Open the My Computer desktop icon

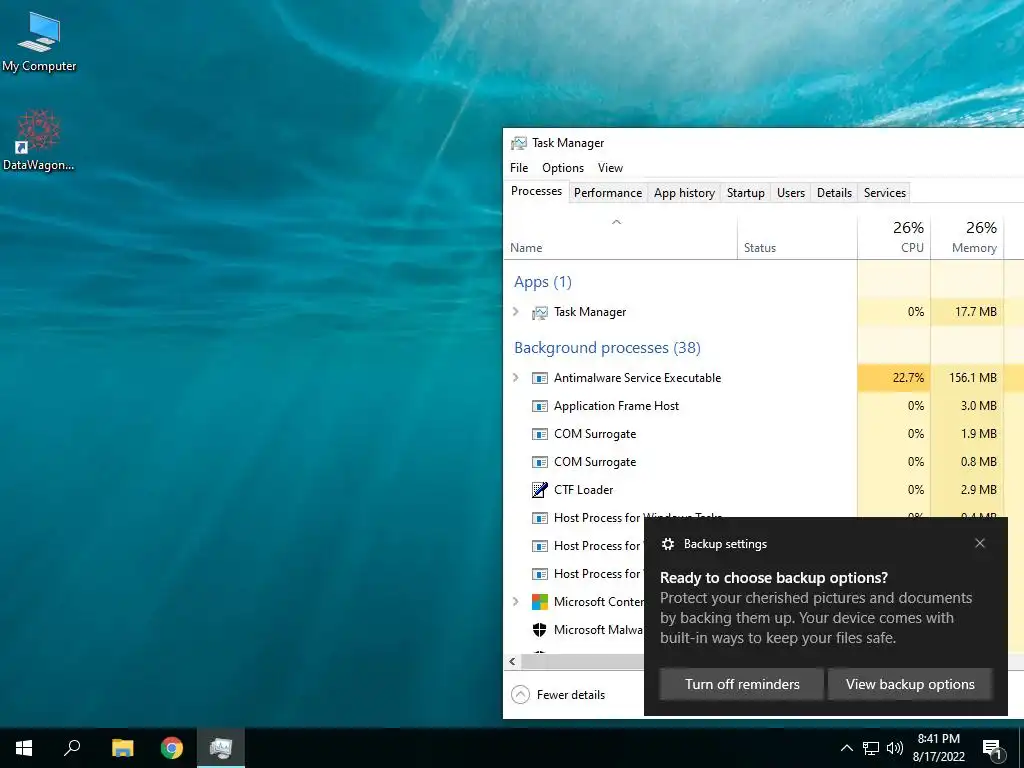[39, 40]
